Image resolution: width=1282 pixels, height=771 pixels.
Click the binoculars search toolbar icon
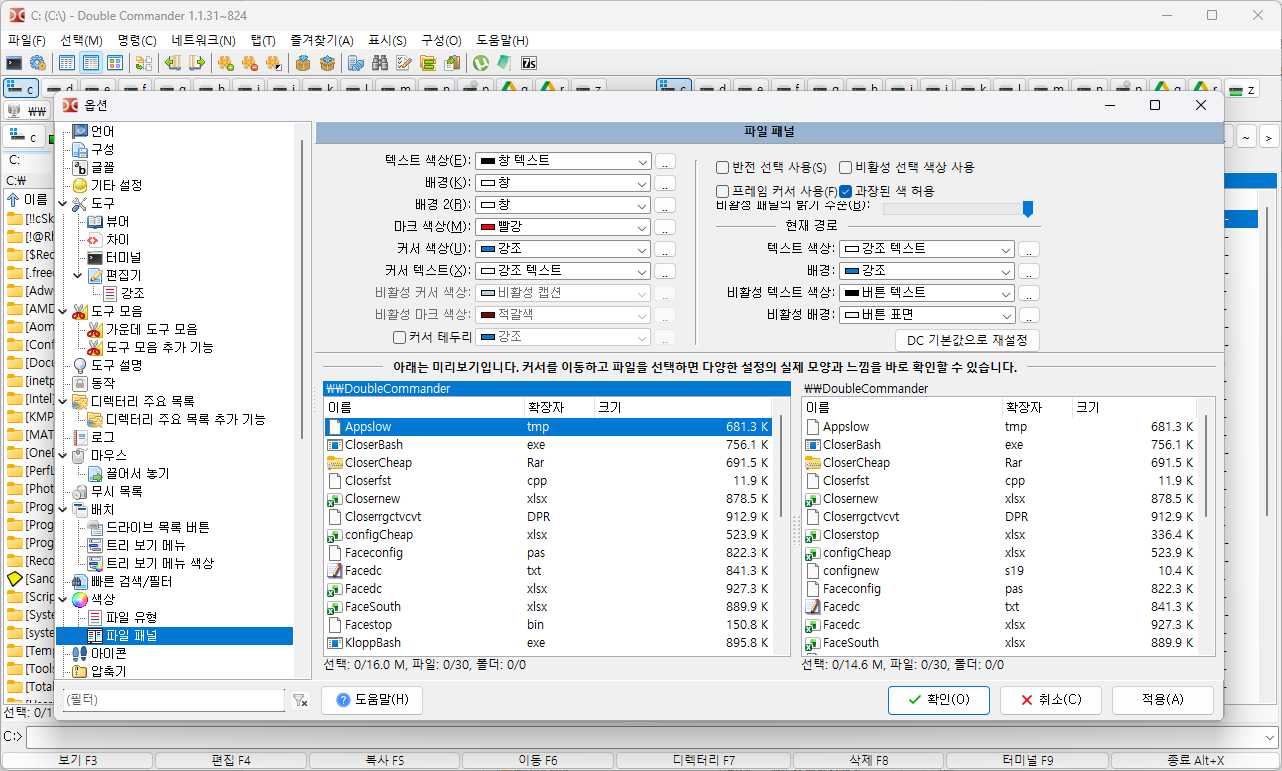click(x=380, y=63)
